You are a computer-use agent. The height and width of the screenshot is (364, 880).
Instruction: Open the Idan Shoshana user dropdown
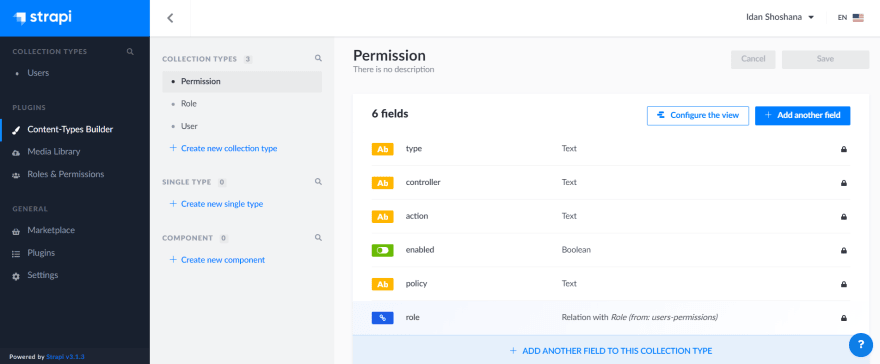coord(780,17)
